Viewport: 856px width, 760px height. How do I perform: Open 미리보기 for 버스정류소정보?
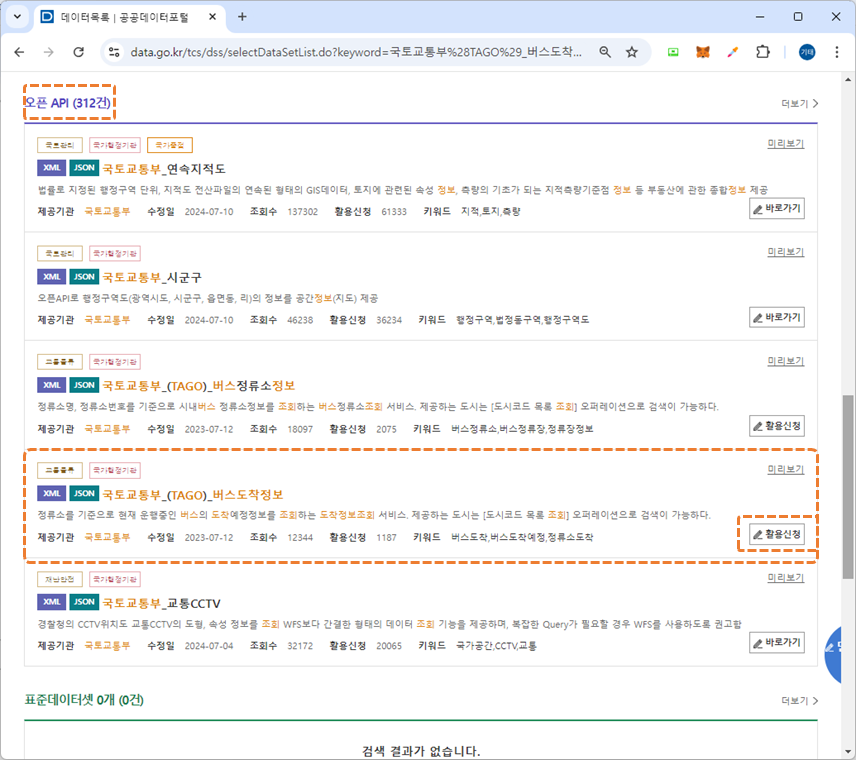pyautogui.click(x=786, y=361)
